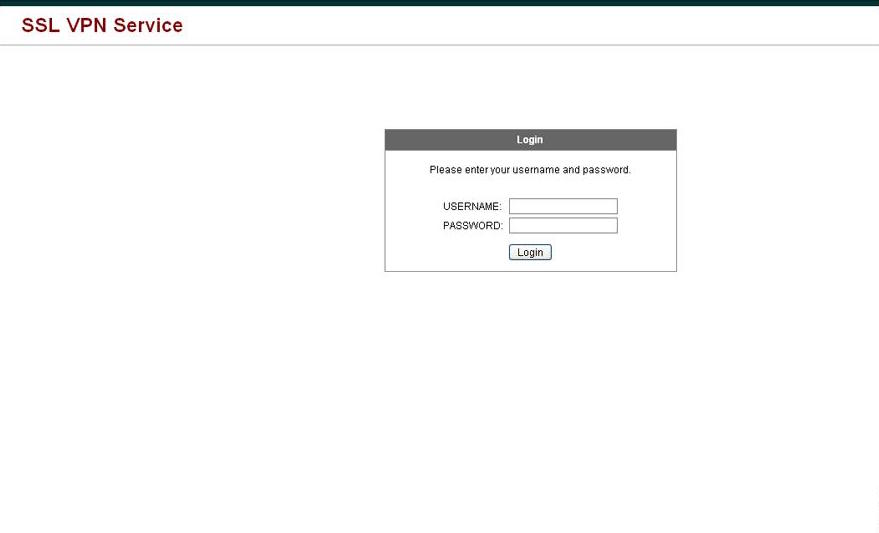
Task: Click the gray Login panel header
Action: [x=530, y=140]
